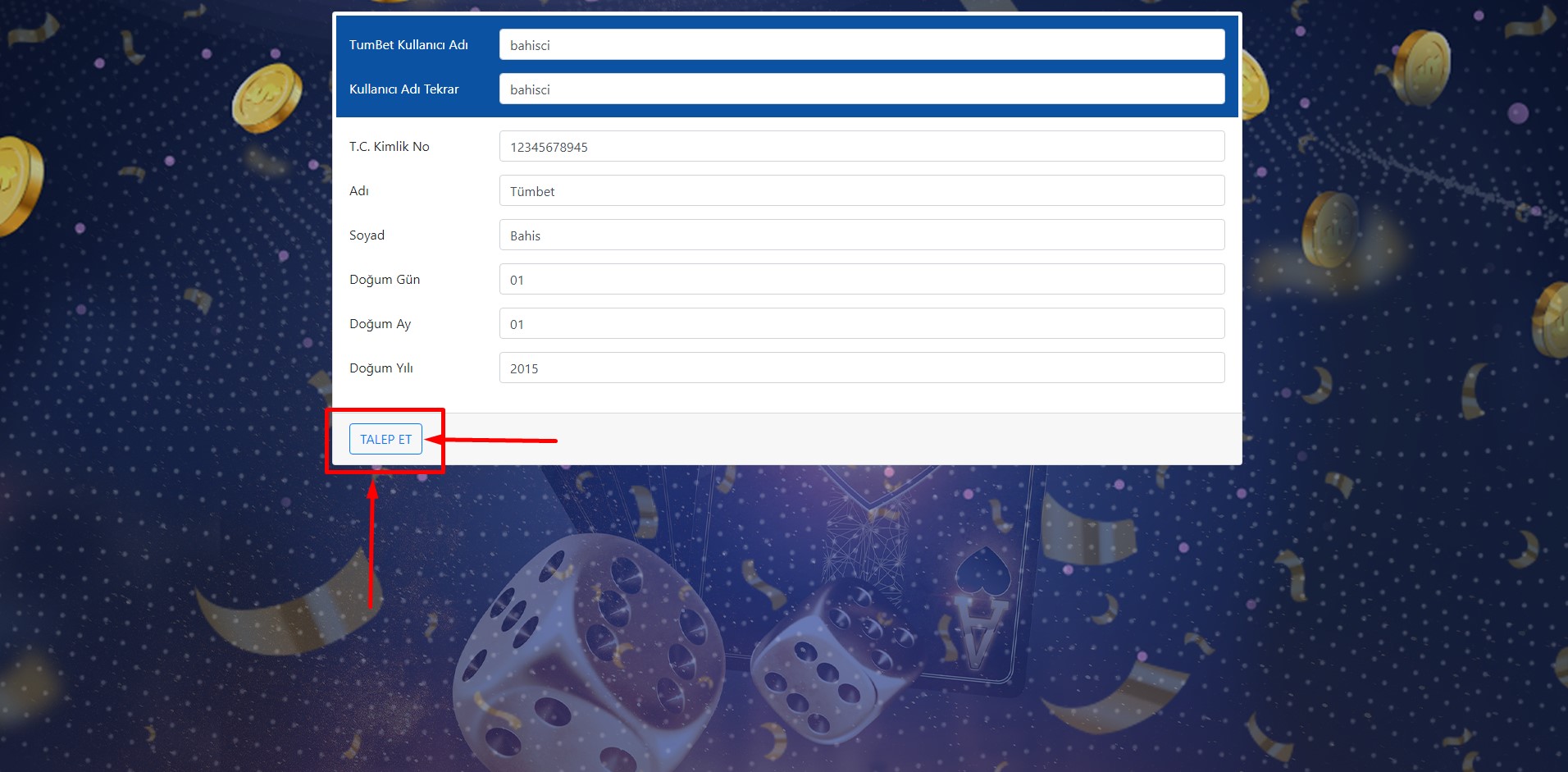Viewport: 1568px width, 772px height.
Task: Click the TALEP ET button
Action: pos(385,439)
